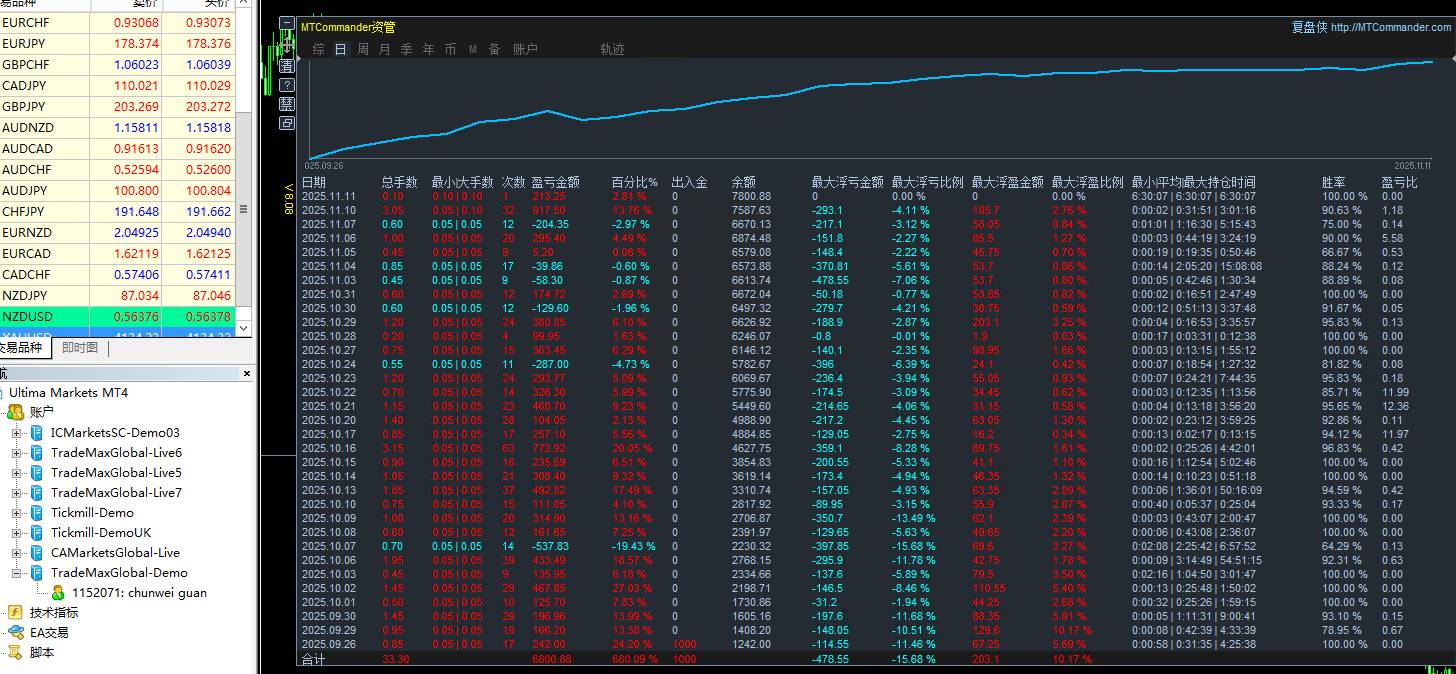
Task: Expand the Tickmill-DemoUK tree node
Action: (x=16, y=533)
